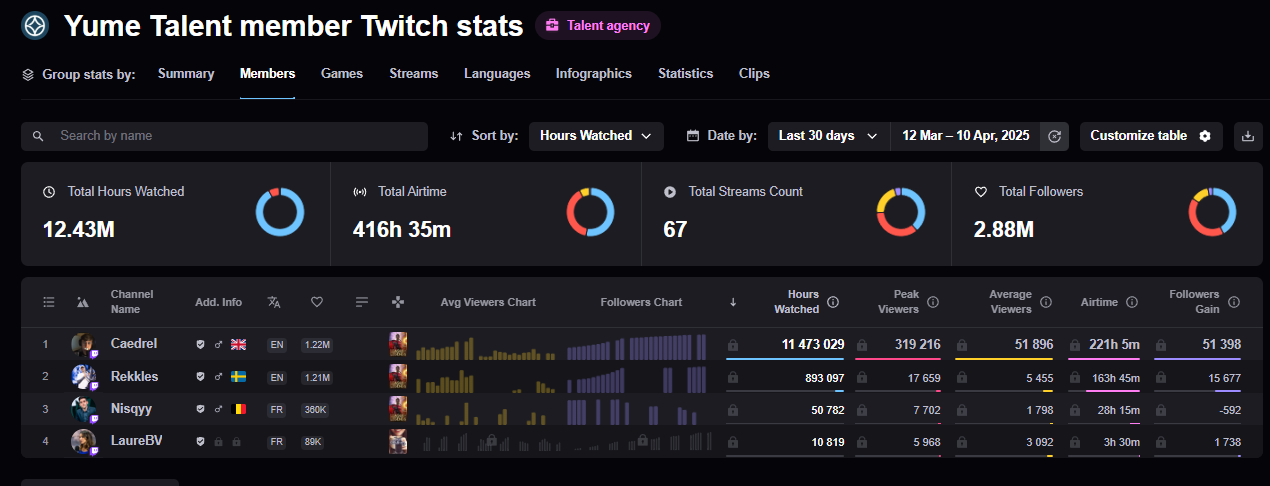Select the Members tab
The width and height of the screenshot is (1270, 486).
tap(267, 74)
